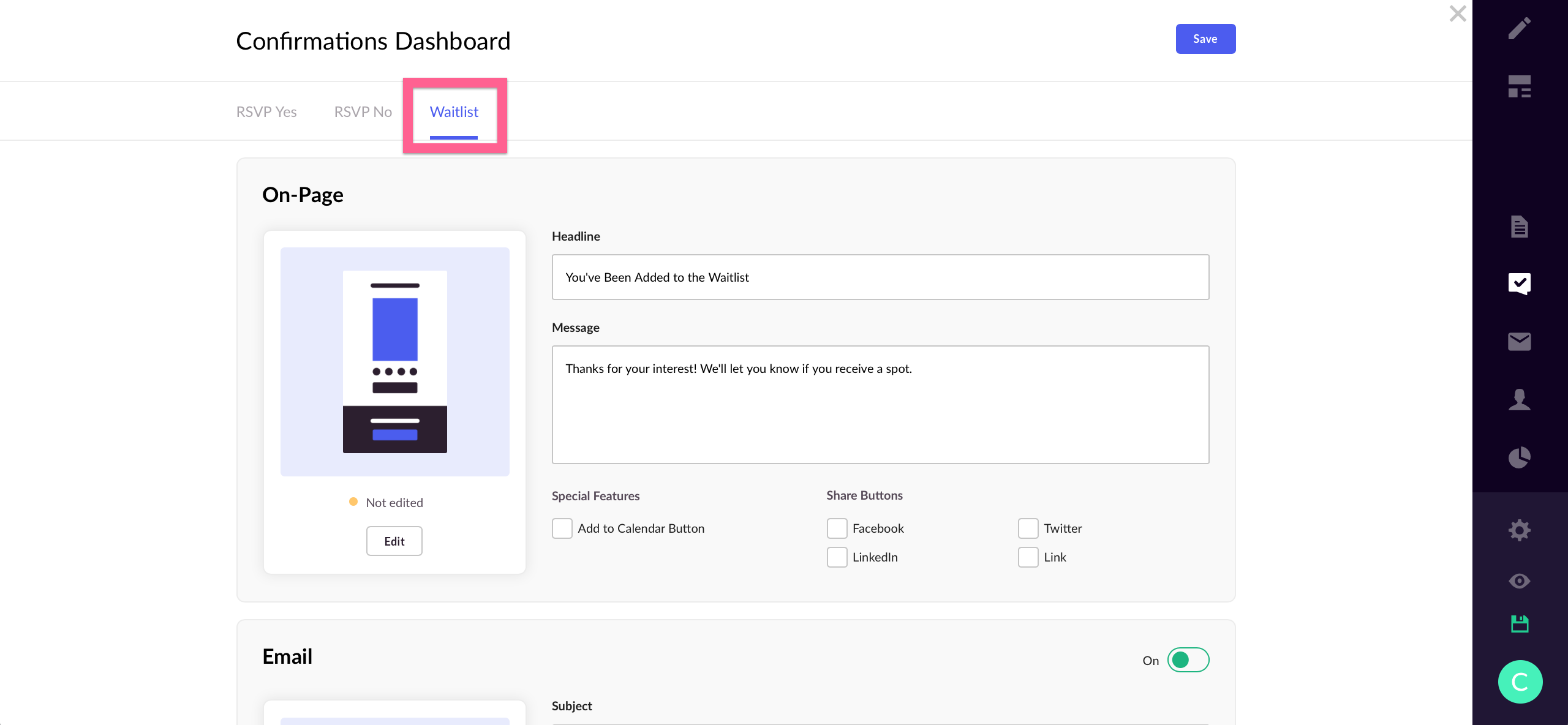
Task: Click the blue Save button
Action: point(1205,39)
